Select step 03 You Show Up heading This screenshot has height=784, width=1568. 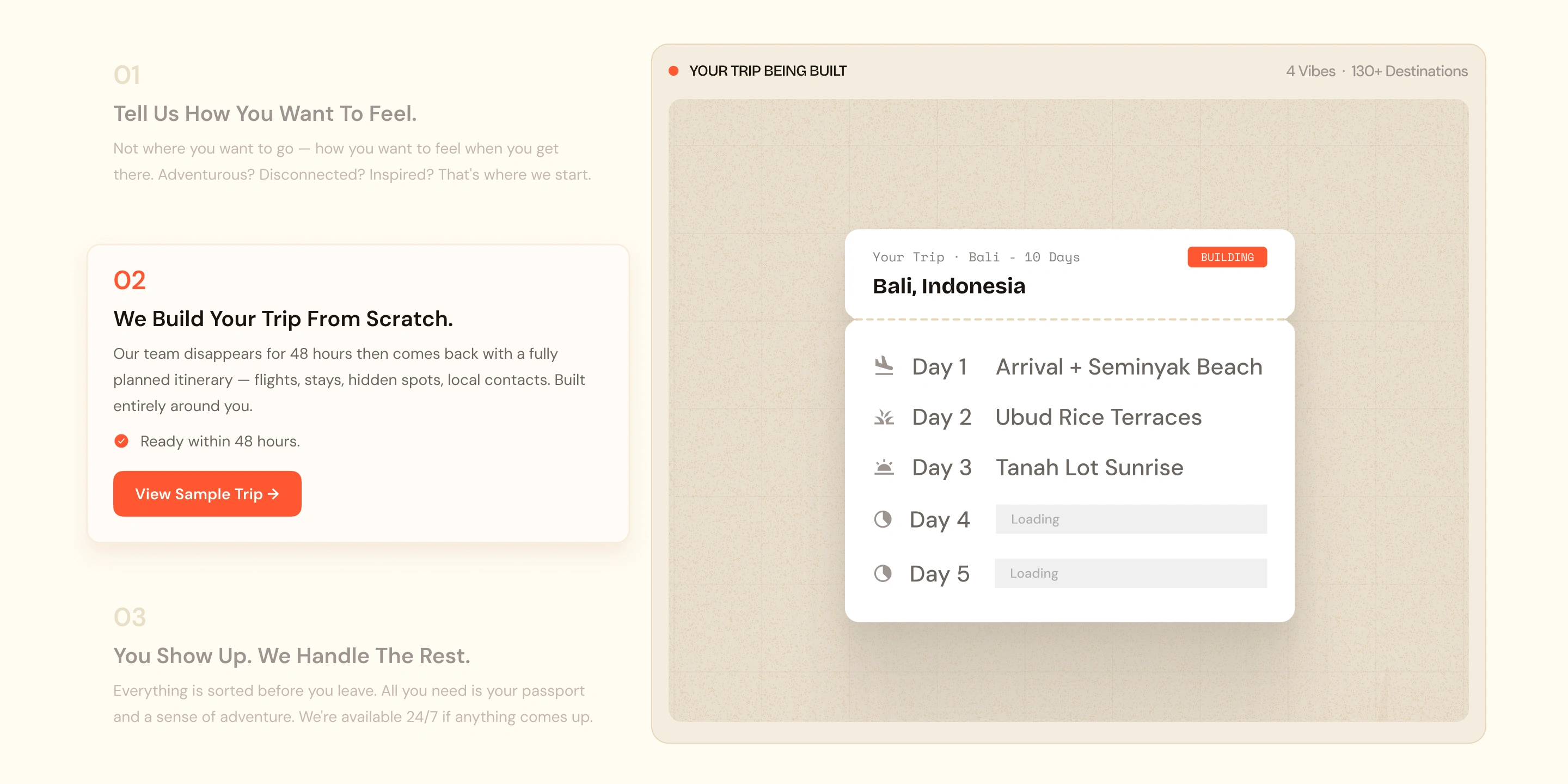(292, 656)
